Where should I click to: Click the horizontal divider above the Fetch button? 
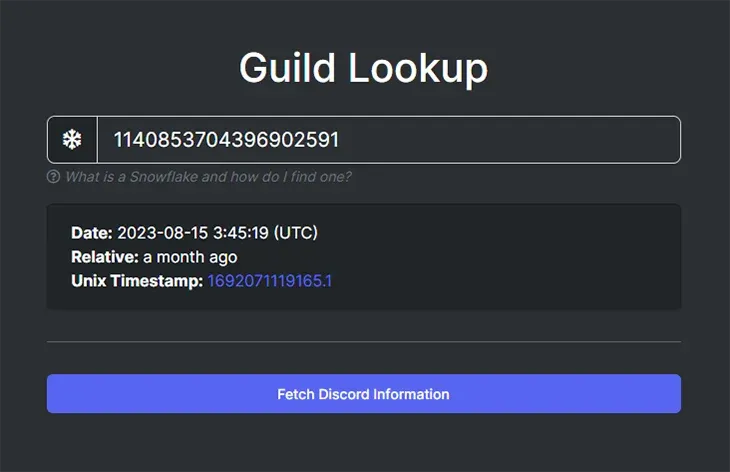[x=364, y=342]
